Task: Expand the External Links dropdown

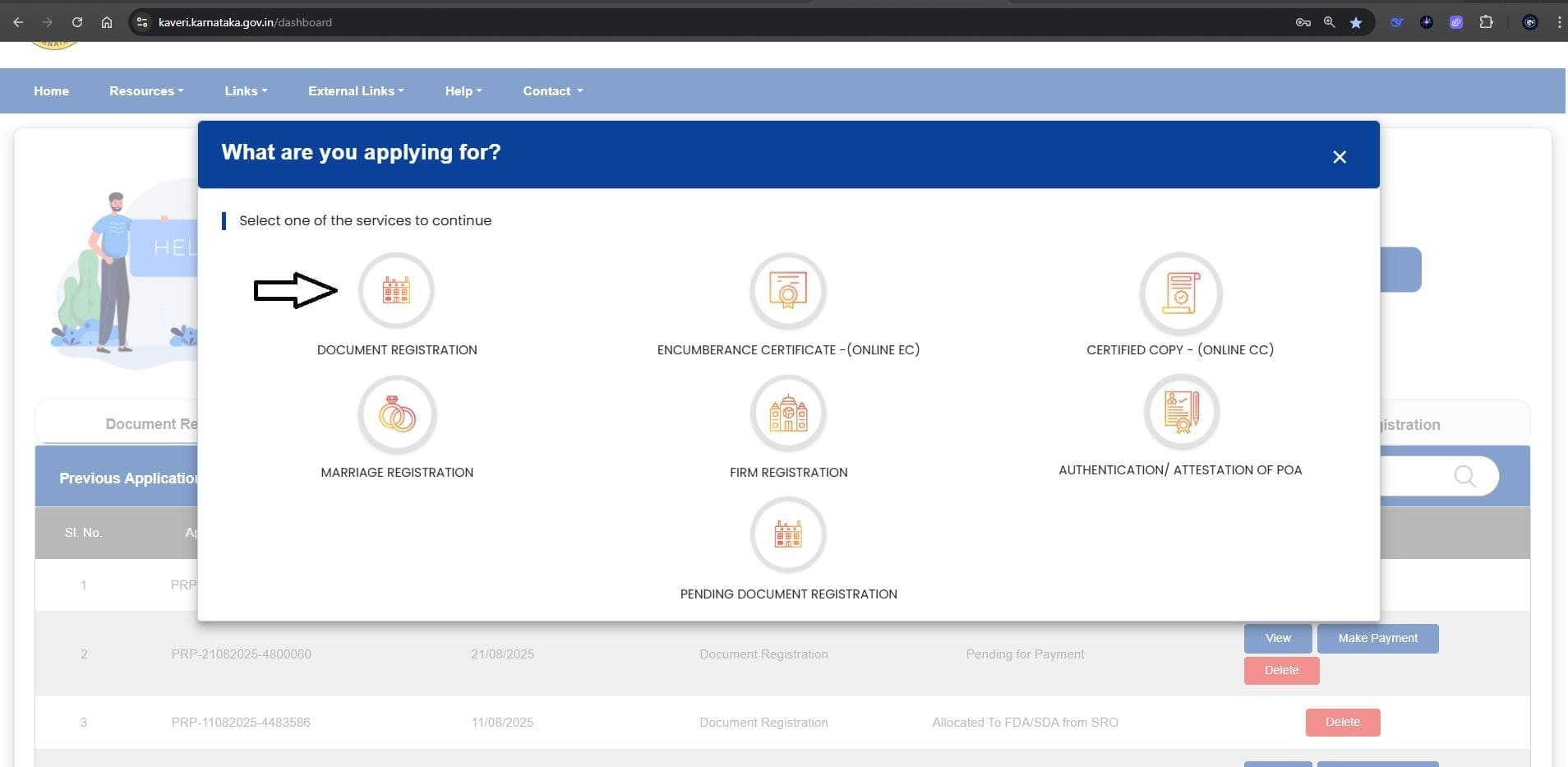Action: (356, 91)
